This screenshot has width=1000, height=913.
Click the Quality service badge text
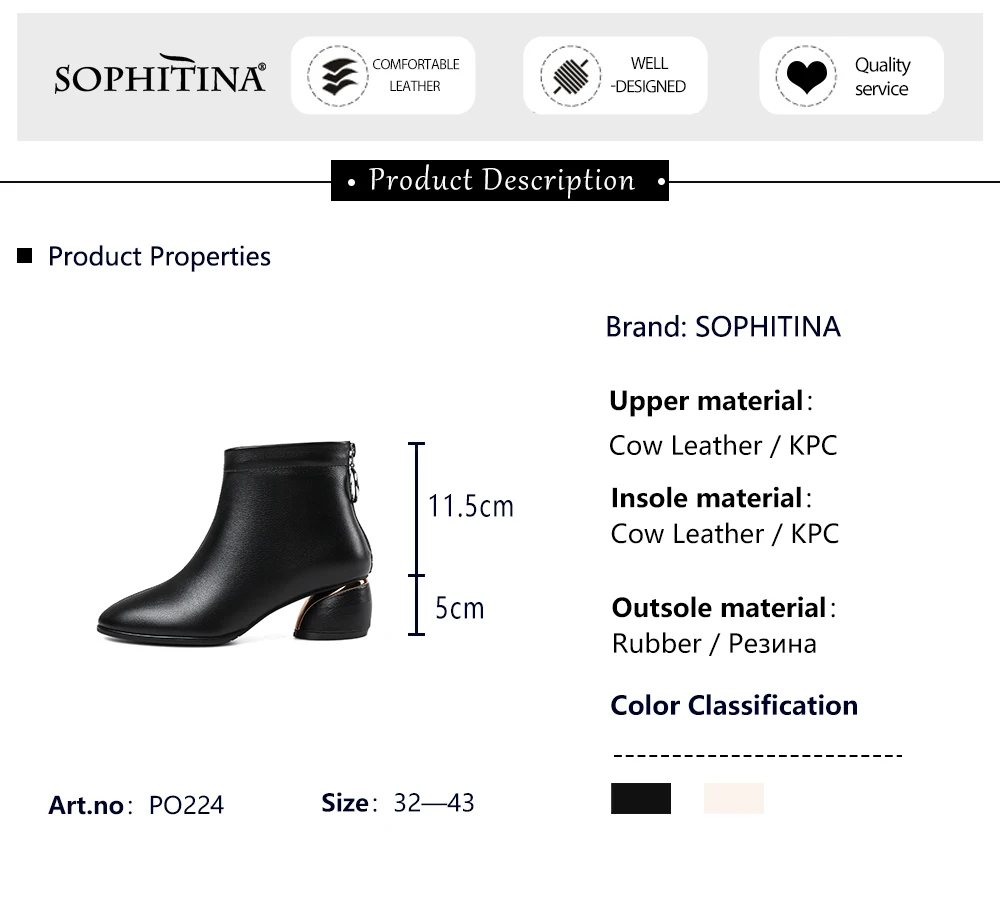point(881,76)
